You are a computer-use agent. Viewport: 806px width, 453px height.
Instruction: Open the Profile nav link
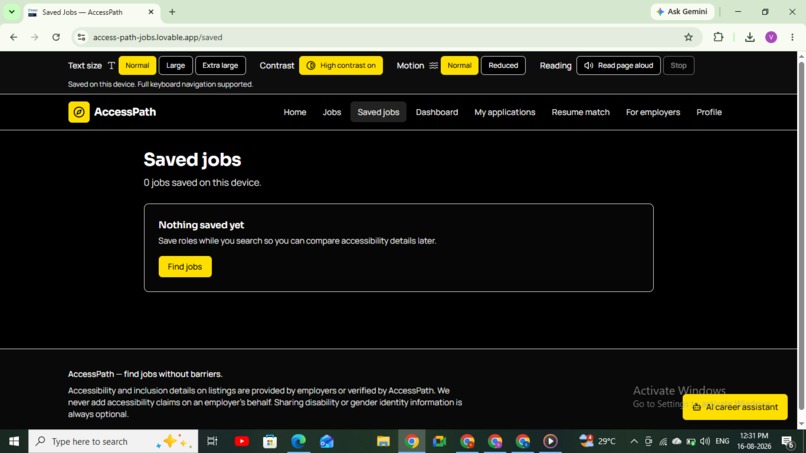point(709,112)
